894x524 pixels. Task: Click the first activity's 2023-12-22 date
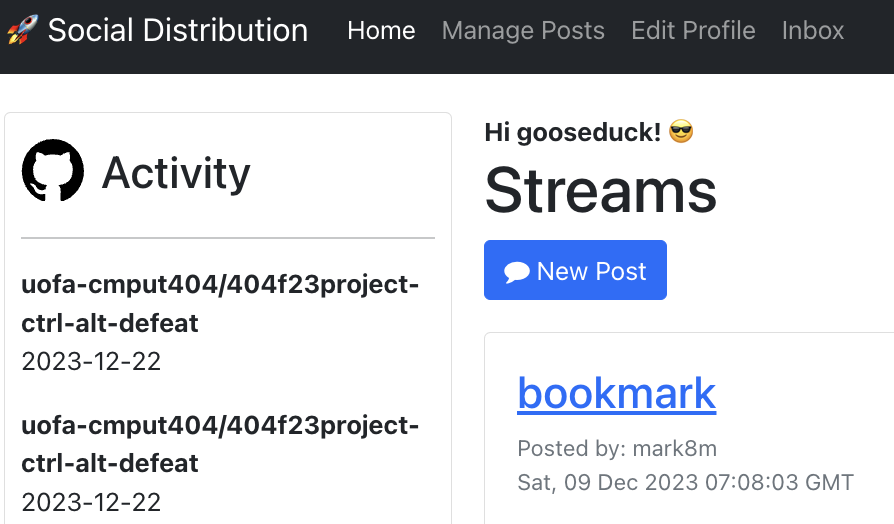[91, 361]
